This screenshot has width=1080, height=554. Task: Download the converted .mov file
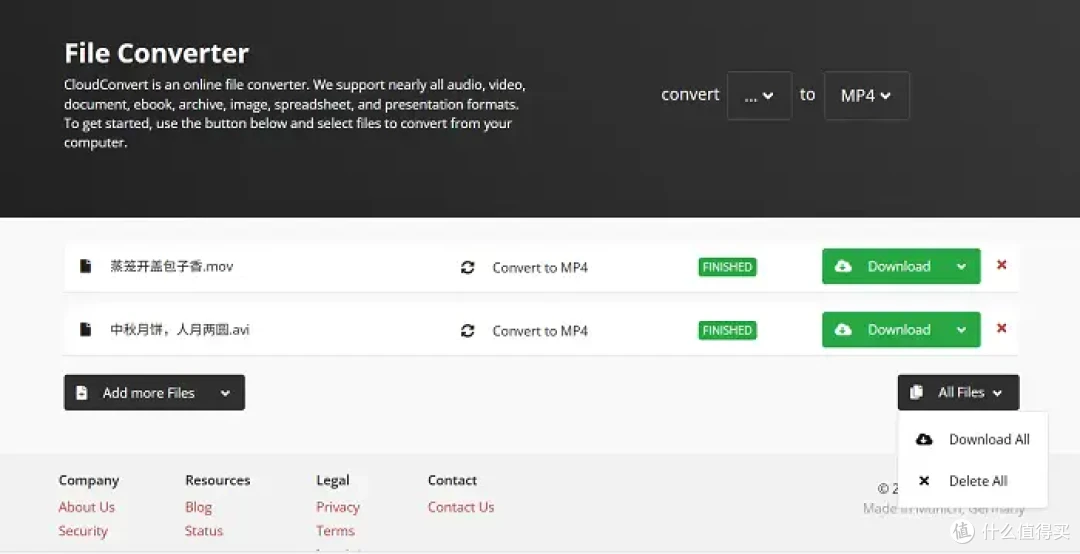coord(884,266)
